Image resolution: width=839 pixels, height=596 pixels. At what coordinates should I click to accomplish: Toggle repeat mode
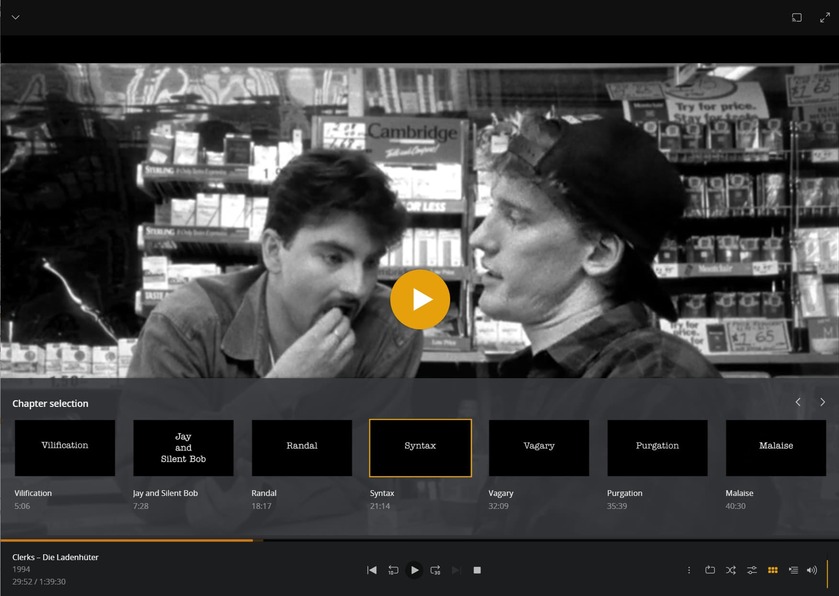[710, 570]
